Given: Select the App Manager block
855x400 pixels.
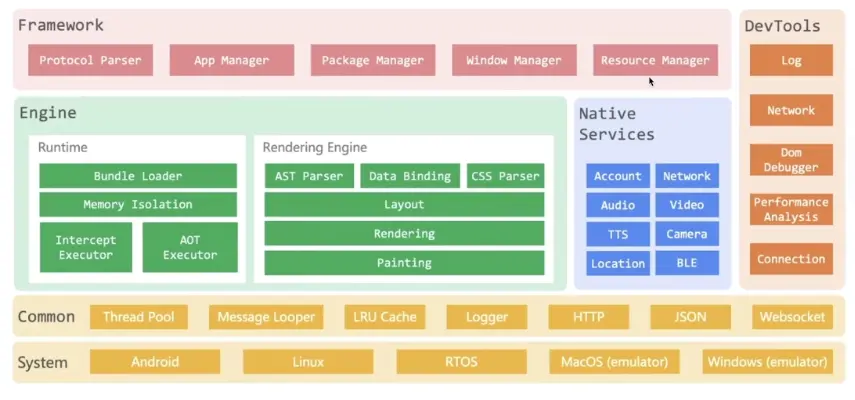Looking at the screenshot, I should 231,60.
